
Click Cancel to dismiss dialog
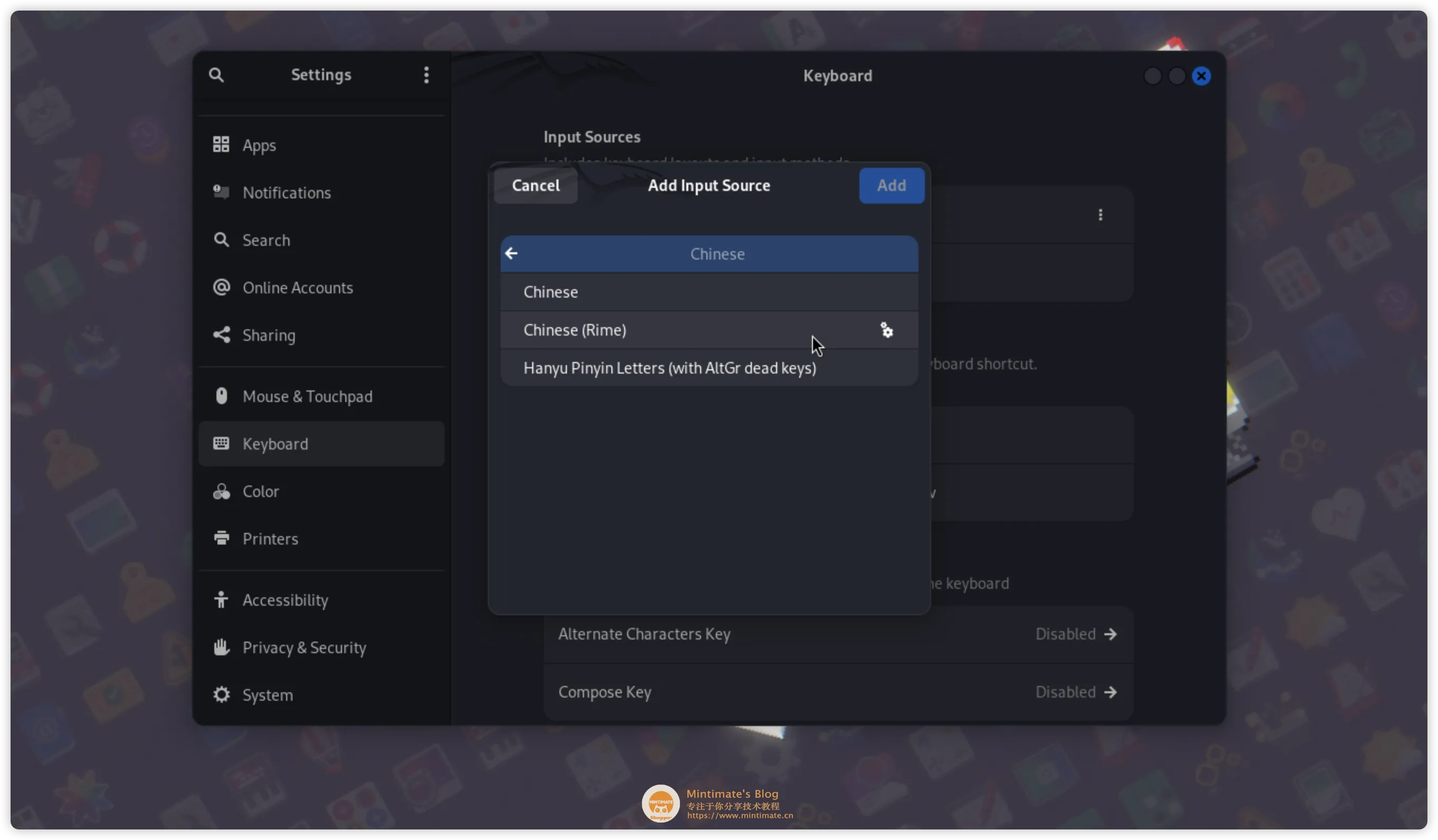point(534,185)
